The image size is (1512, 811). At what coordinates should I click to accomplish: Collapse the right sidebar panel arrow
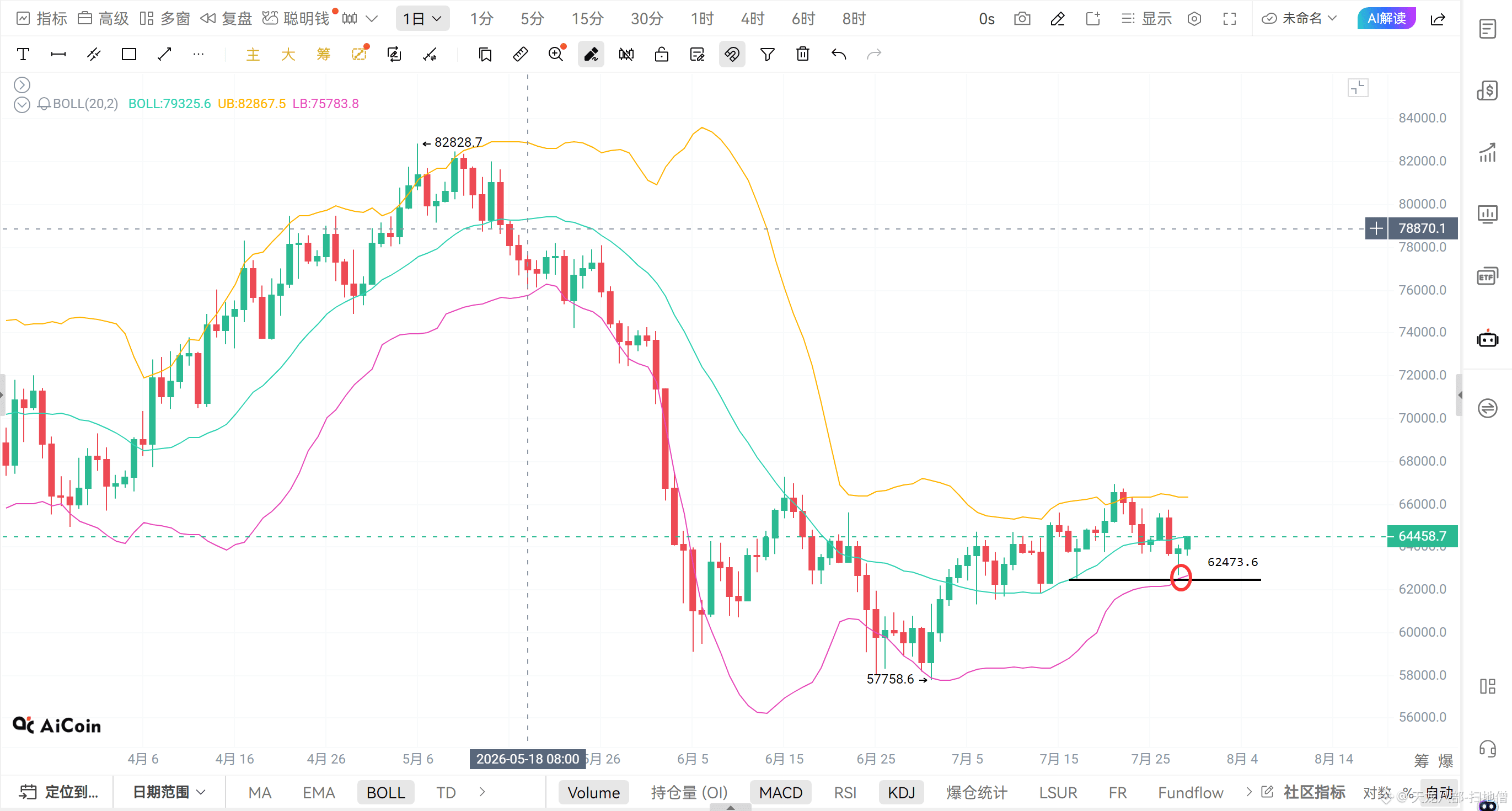click(1459, 395)
